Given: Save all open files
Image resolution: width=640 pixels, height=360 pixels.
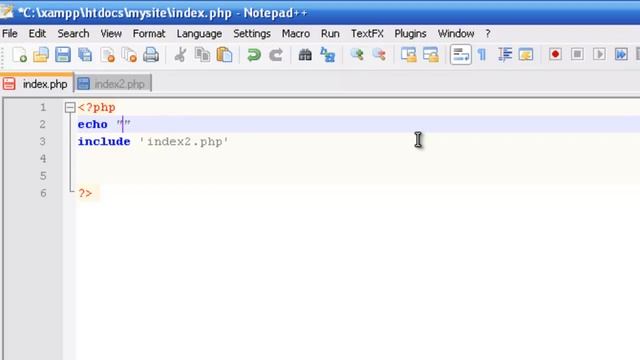Looking at the screenshot, I should coord(85,55).
